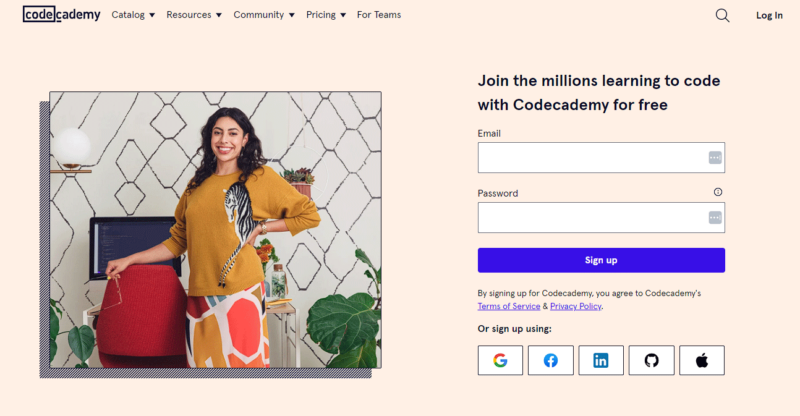Go to For Teams page
800x416 pixels.
pyautogui.click(x=379, y=15)
